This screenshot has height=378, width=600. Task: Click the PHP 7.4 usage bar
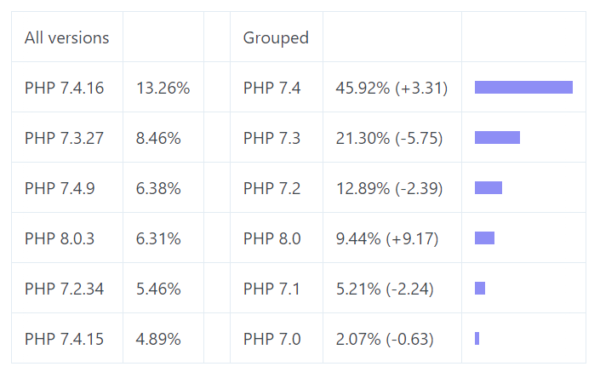[x=523, y=87]
